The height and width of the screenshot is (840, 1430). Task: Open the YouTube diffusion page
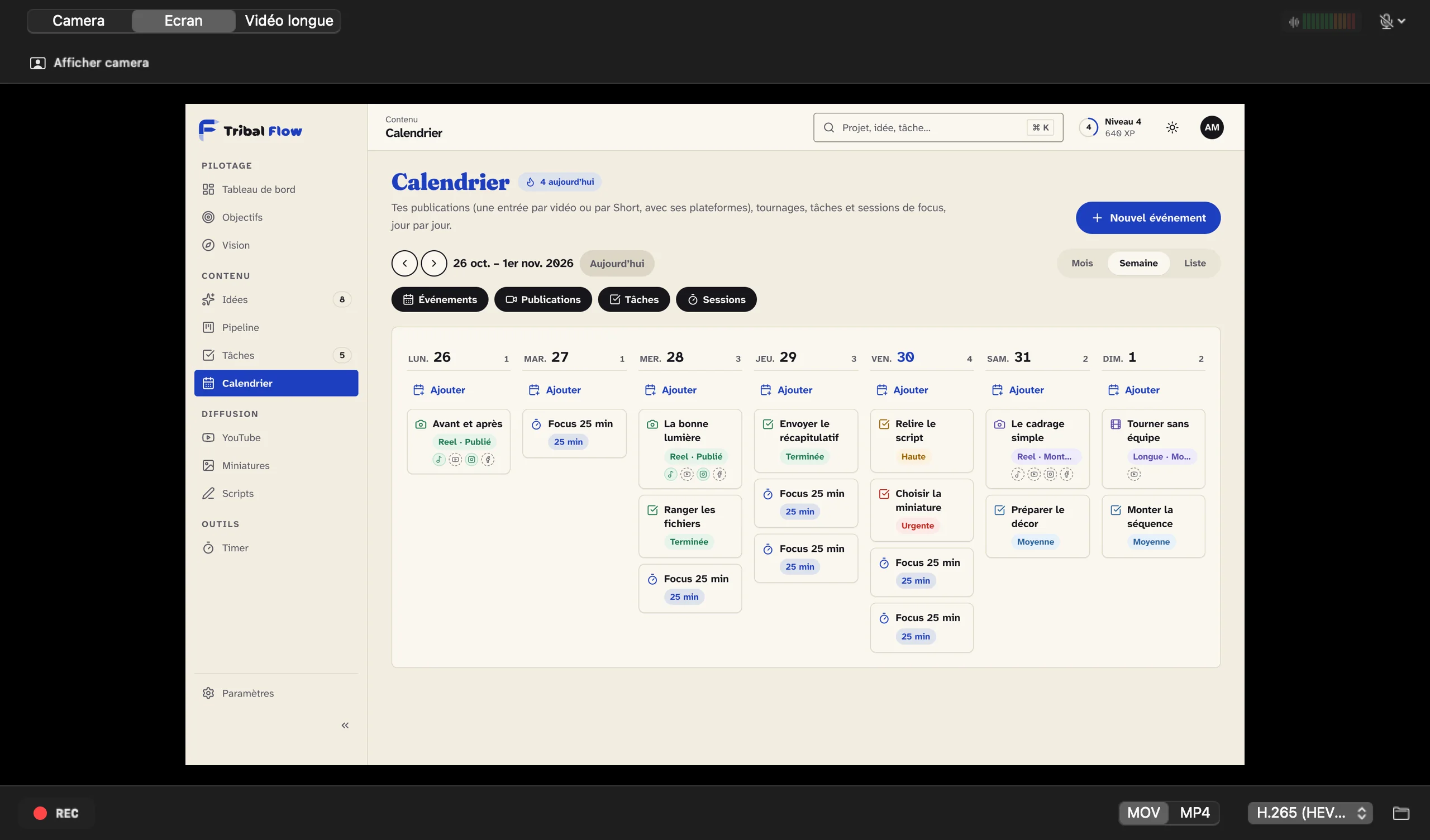[x=276, y=437]
